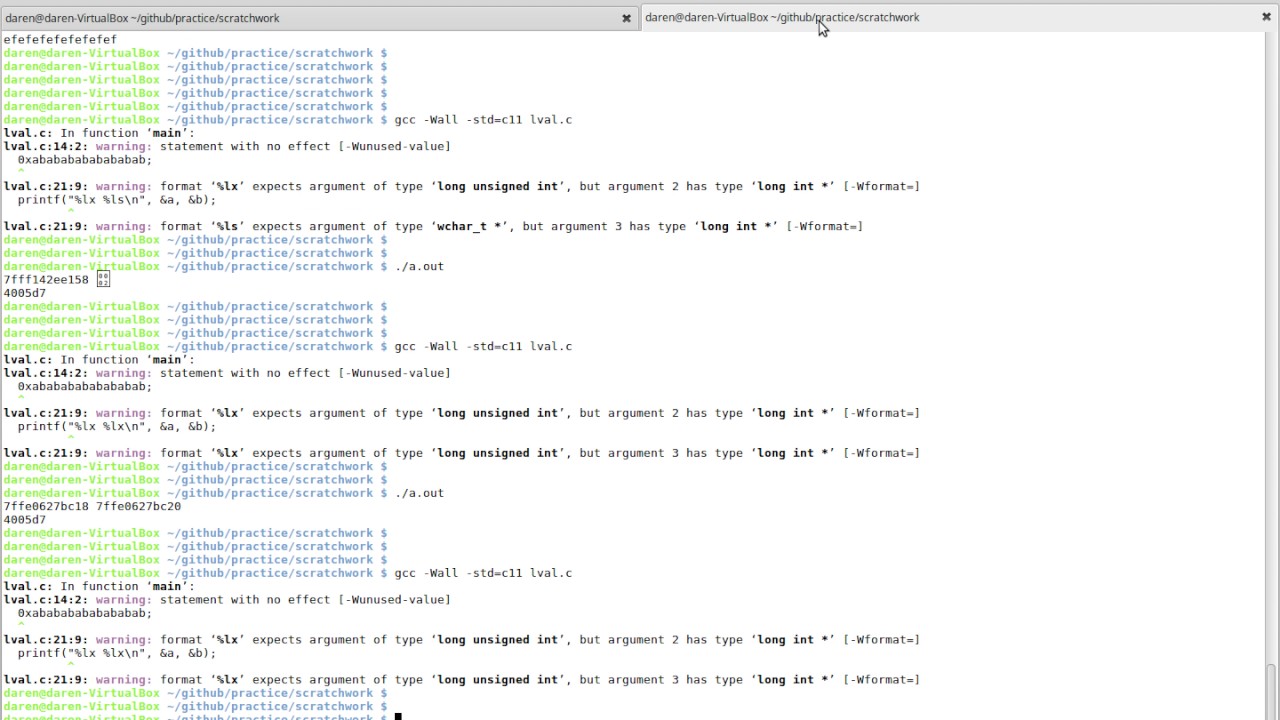Click the 'efefefefefefefef' output line
The image size is (1280, 720).
click(x=60, y=40)
